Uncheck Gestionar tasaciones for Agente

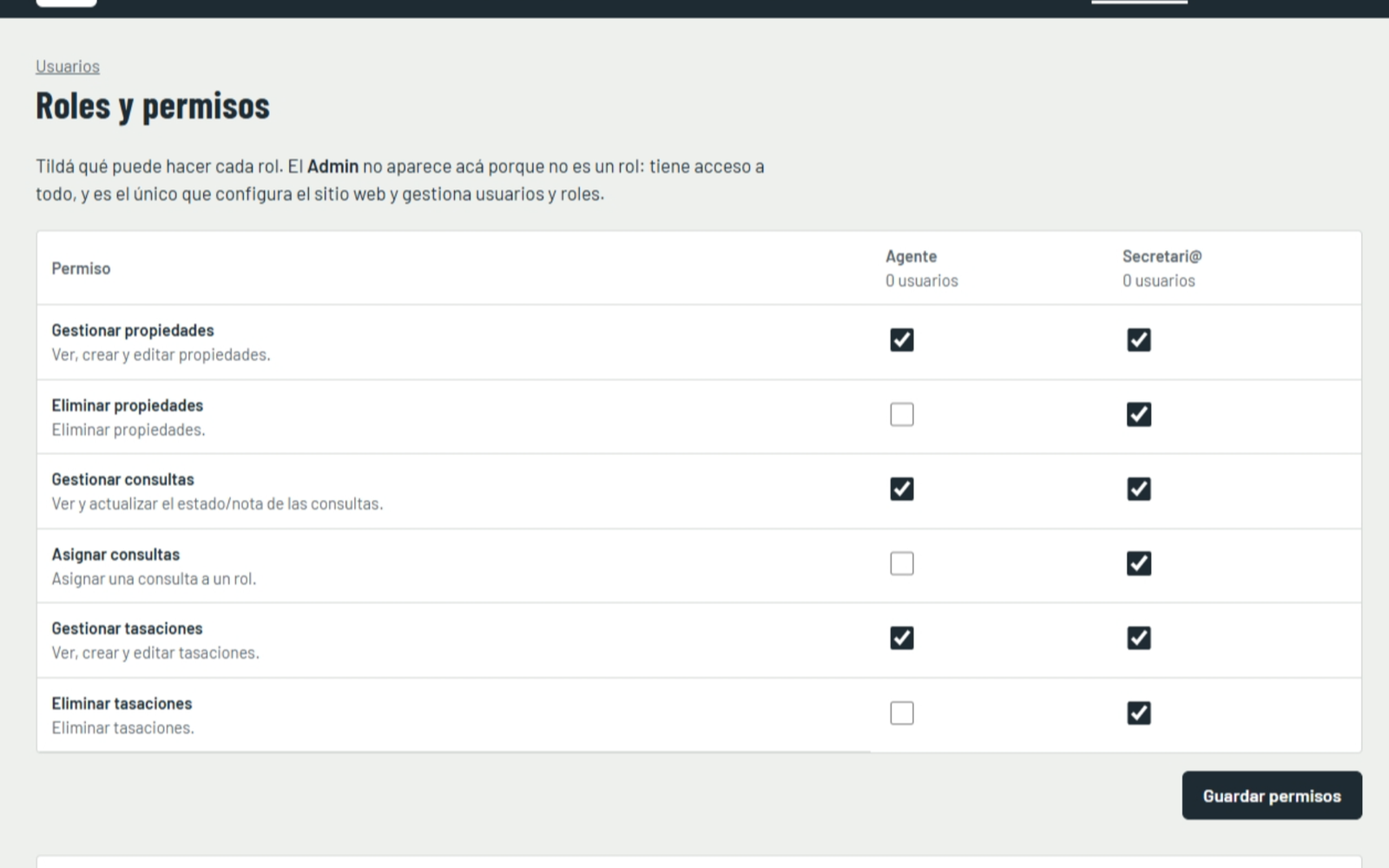[x=902, y=638]
